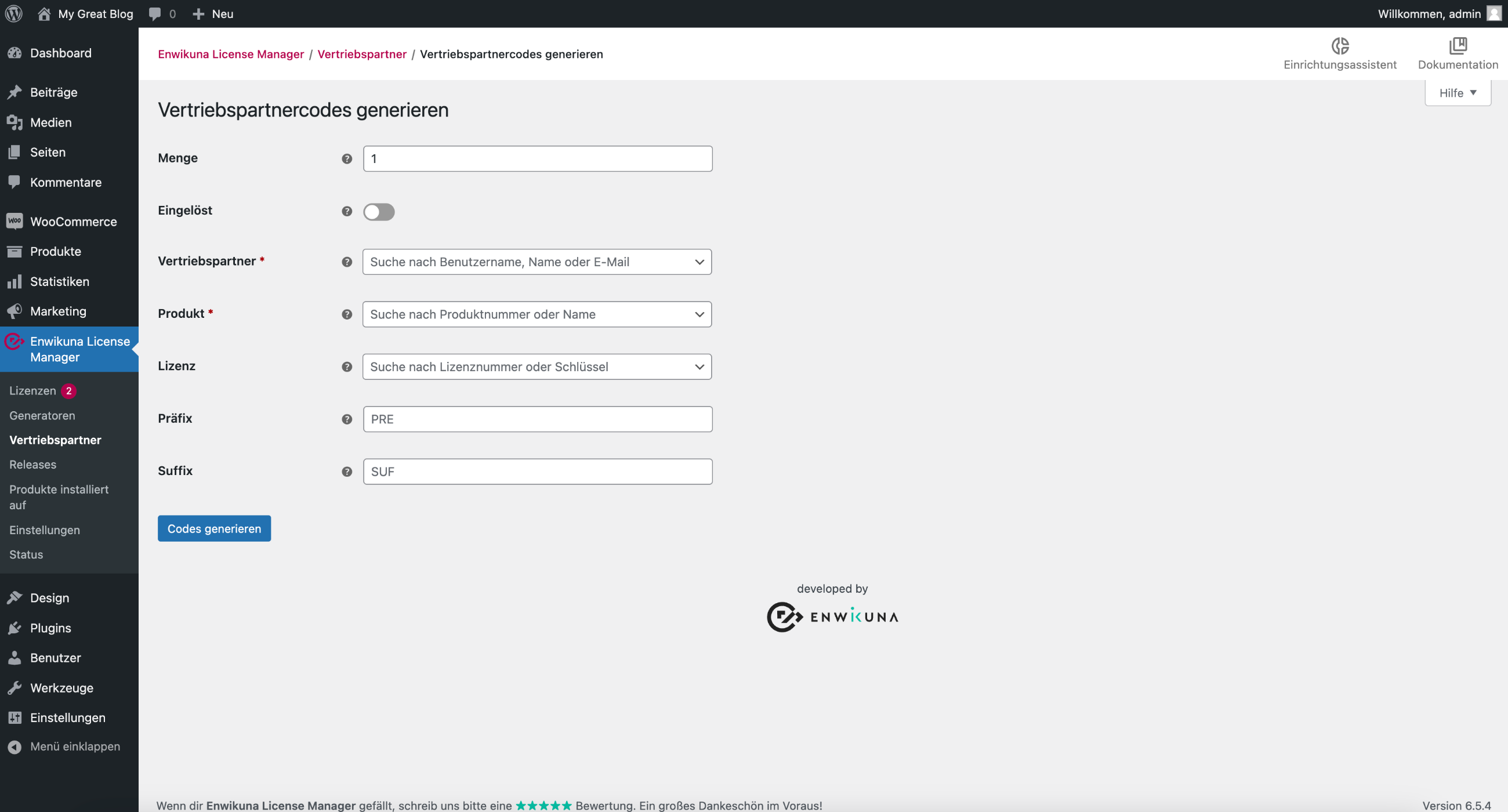Screen dimensions: 1508x812
Task: Open Vertriebspartner submenu item
Action: [55, 440]
